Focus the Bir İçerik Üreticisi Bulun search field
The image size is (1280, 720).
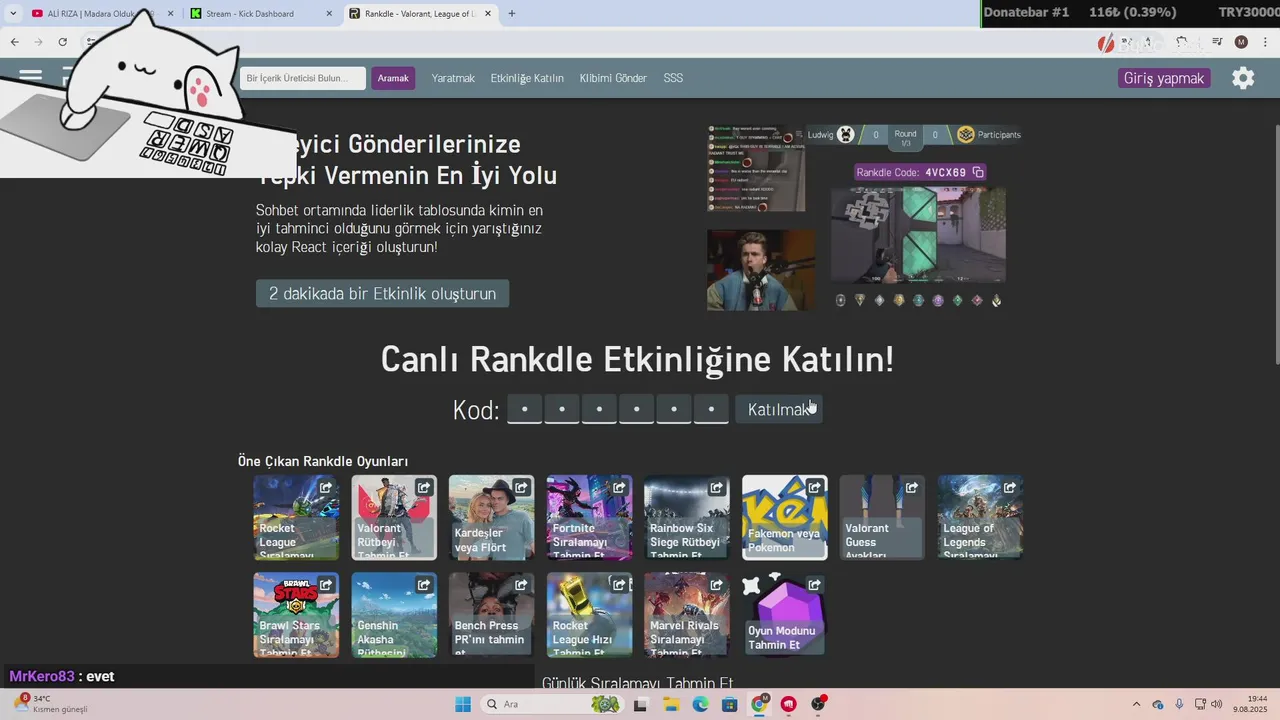tap(303, 78)
